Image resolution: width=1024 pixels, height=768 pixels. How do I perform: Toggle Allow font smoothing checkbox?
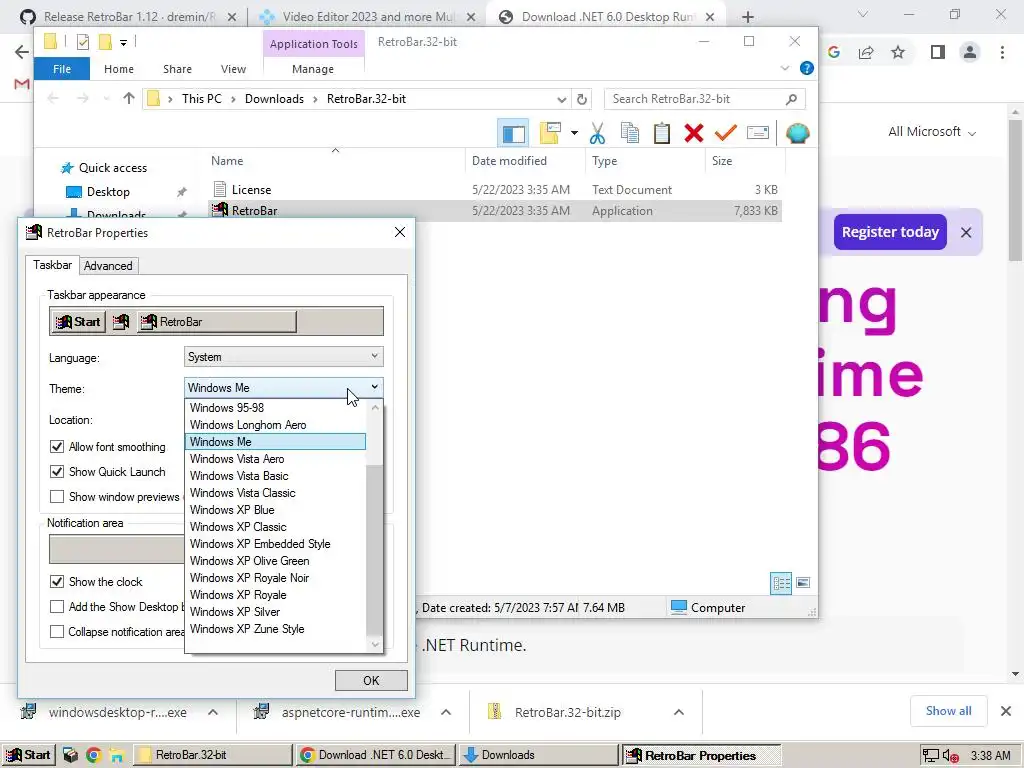[x=57, y=447]
